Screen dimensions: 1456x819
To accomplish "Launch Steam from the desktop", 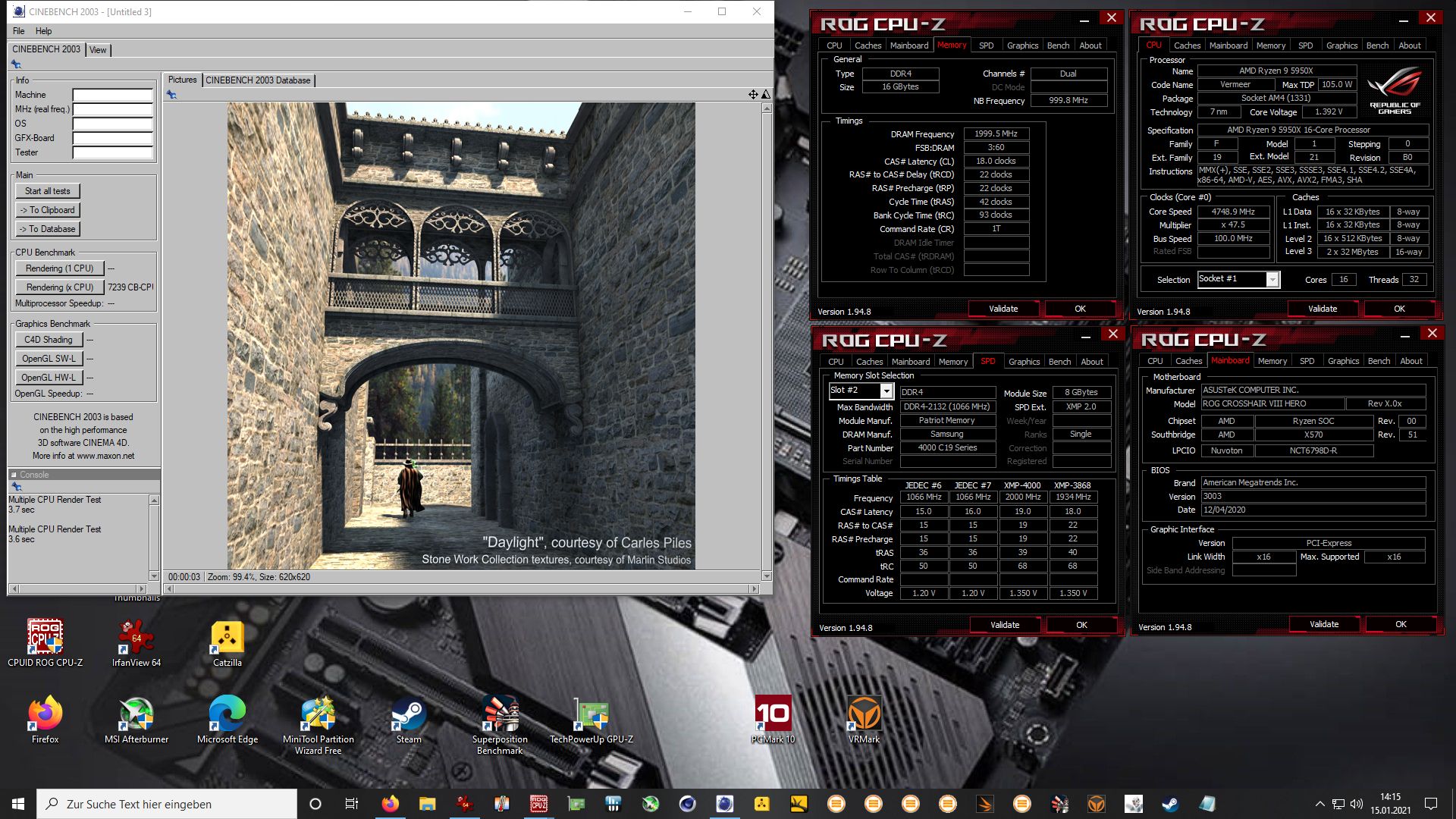I will tap(409, 719).
